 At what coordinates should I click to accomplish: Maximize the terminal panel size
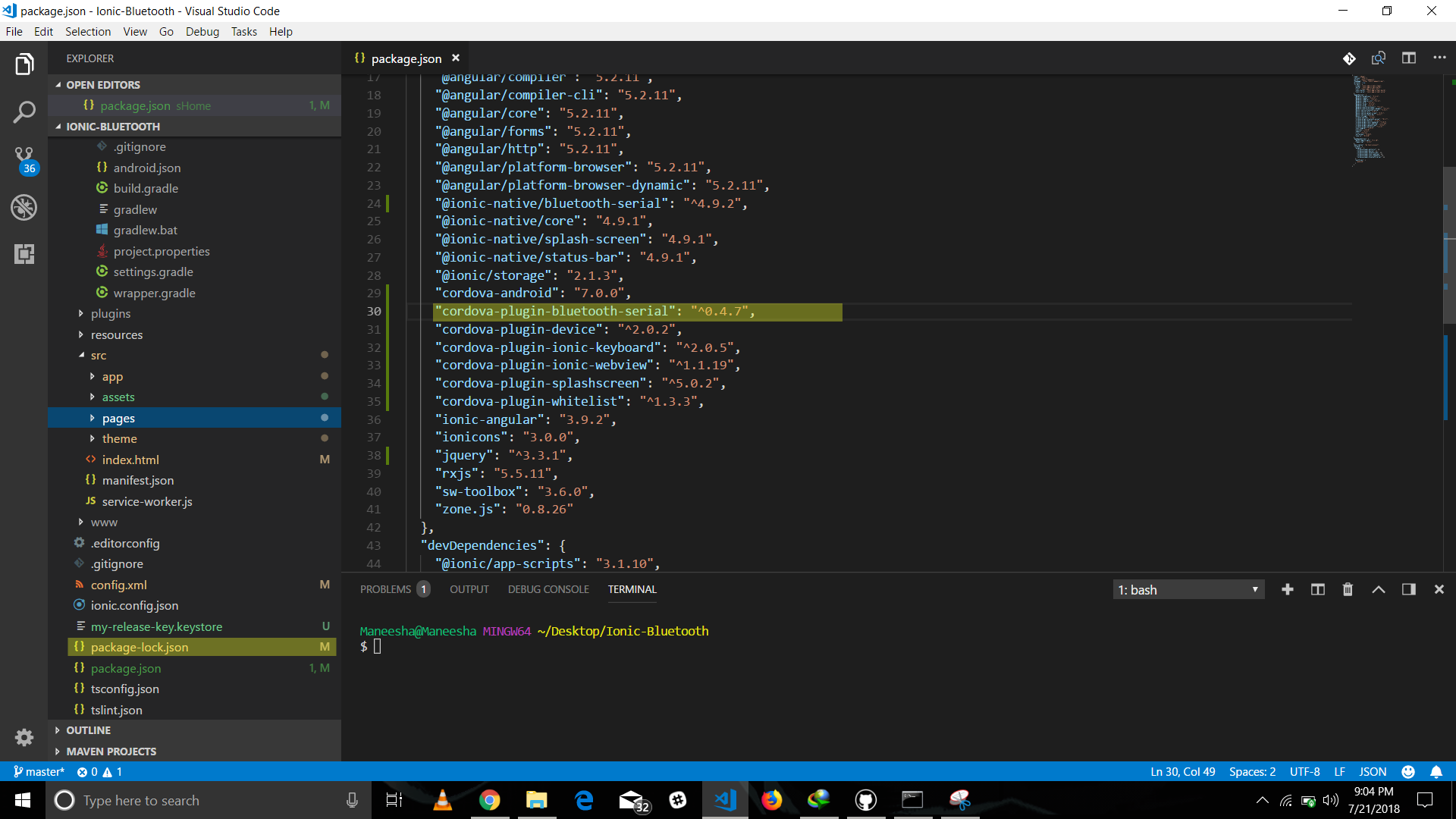click(1378, 589)
